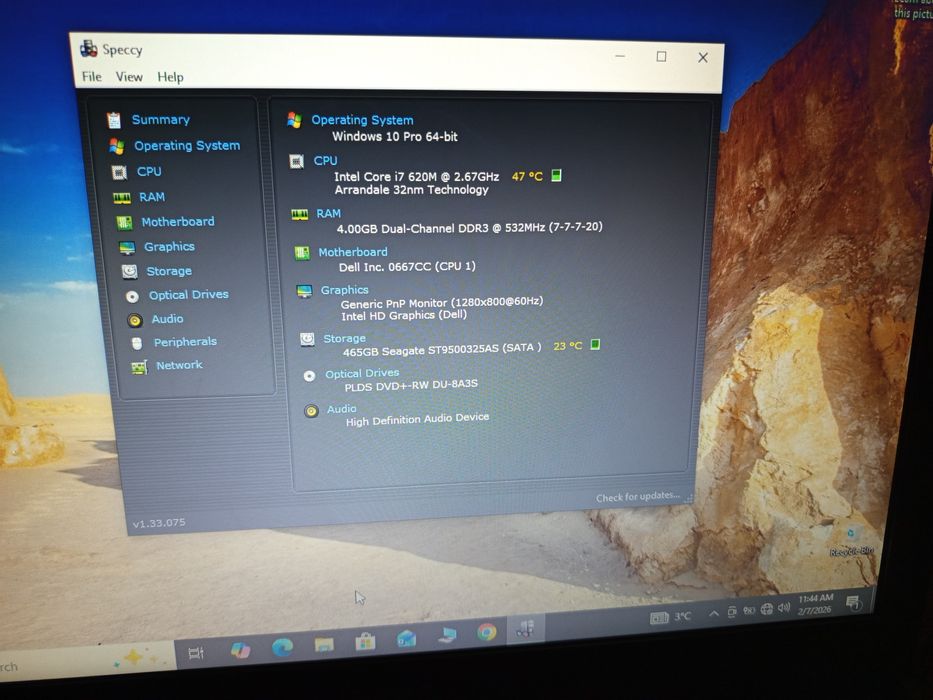Click the CPU heading in summary panel
Image resolution: width=933 pixels, height=700 pixels.
(x=325, y=160)
